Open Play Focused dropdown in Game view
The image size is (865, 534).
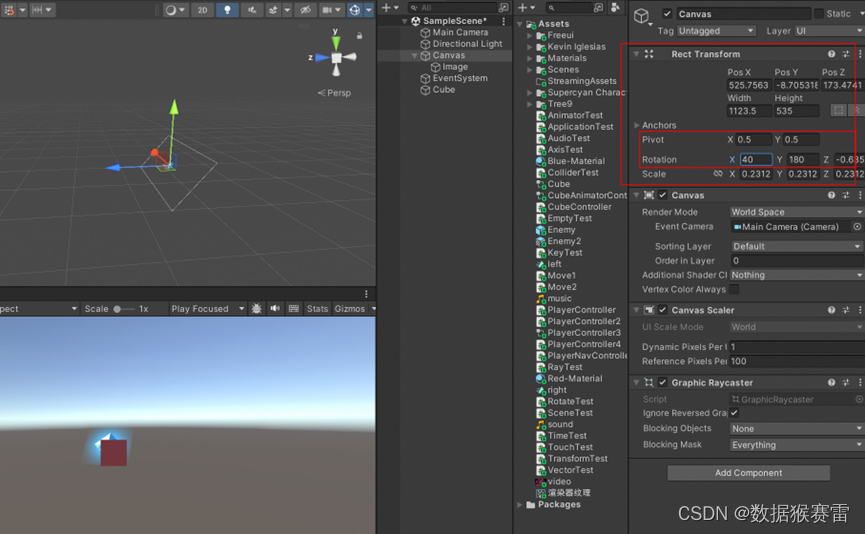pos(207,309)
